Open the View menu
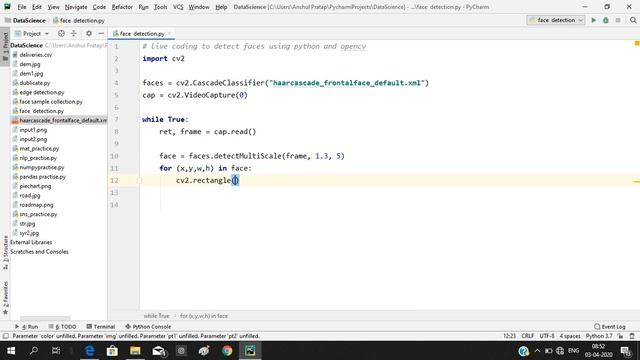Viewport: 640px width, 360px height. point(53,7)
